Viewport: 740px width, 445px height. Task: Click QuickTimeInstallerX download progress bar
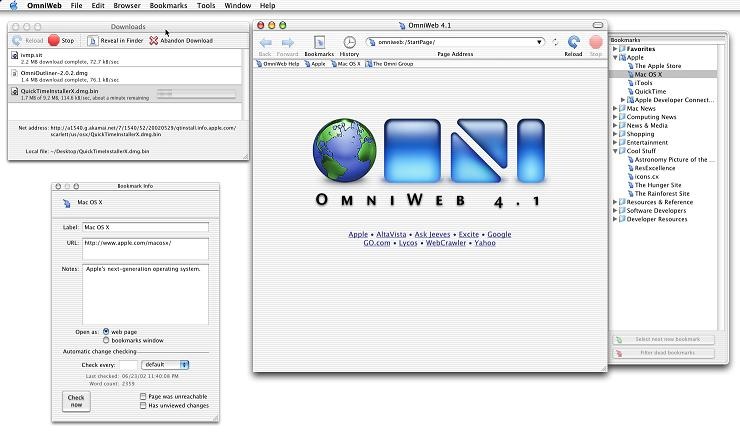196,94
